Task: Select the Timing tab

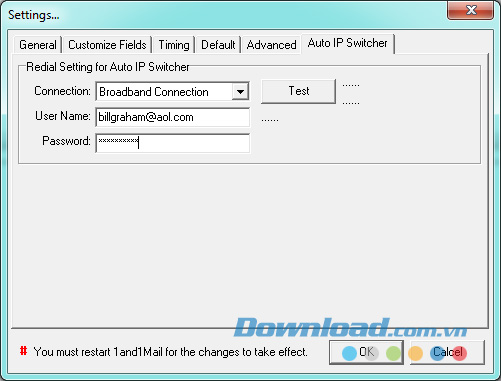Action: click(x=174, y=45)
